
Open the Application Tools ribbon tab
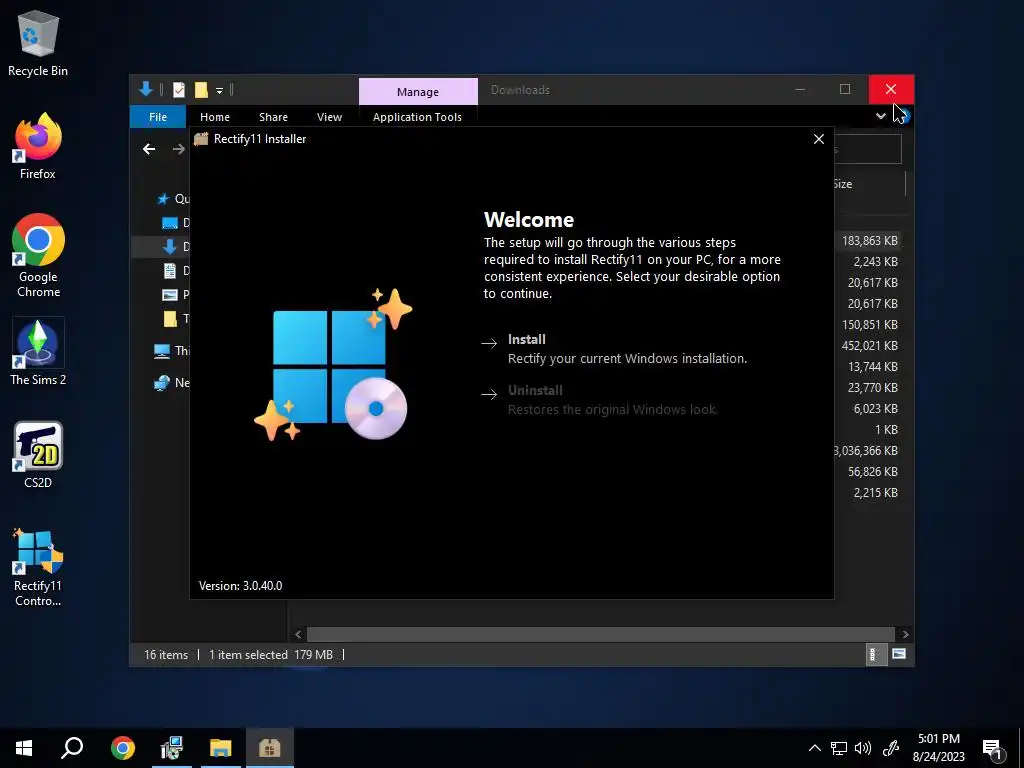(x=417, y=117)
